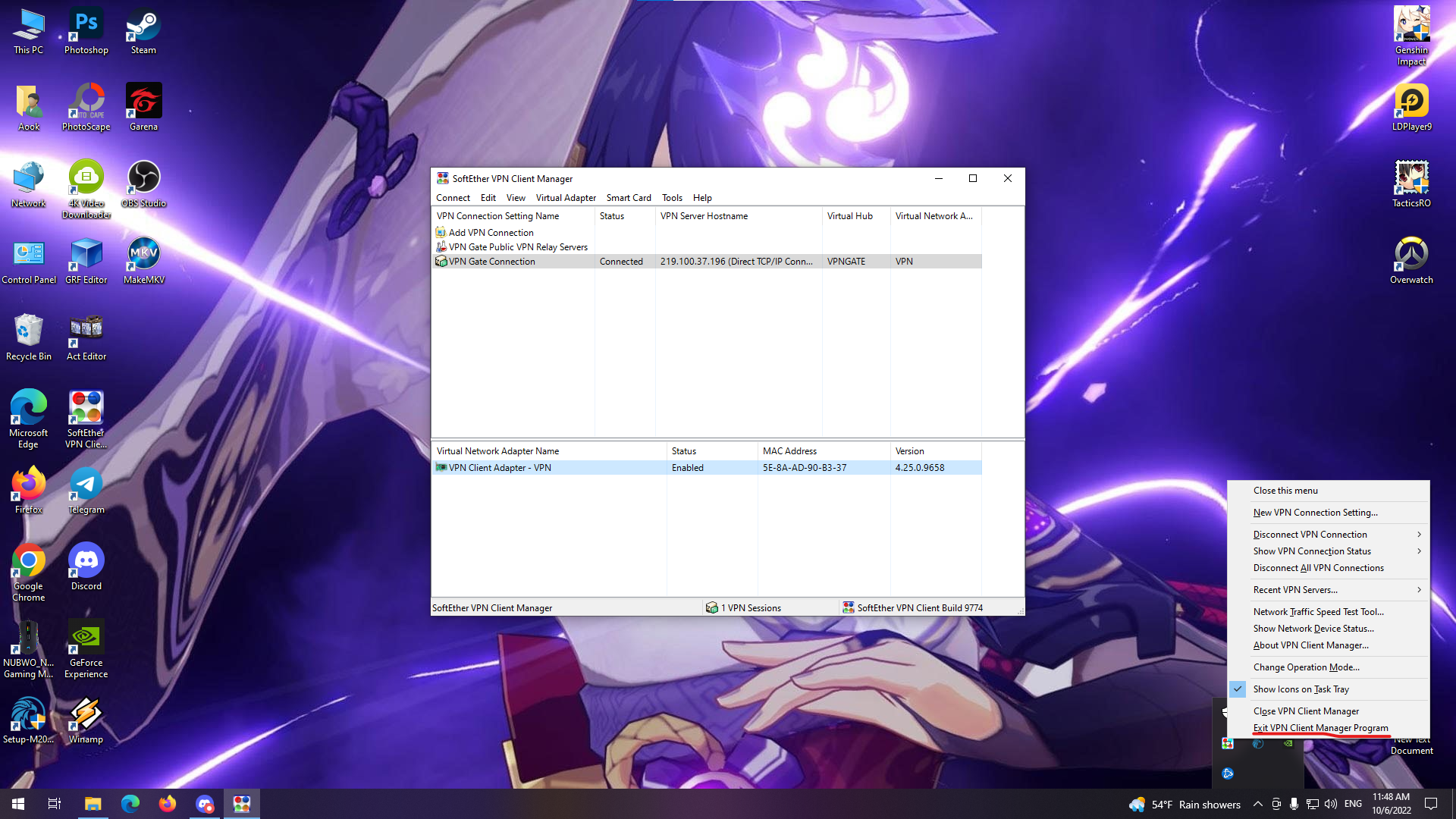1456x819 pixels.
Task: Open the Act Editor desktop icon
Action: click(86, 337)
